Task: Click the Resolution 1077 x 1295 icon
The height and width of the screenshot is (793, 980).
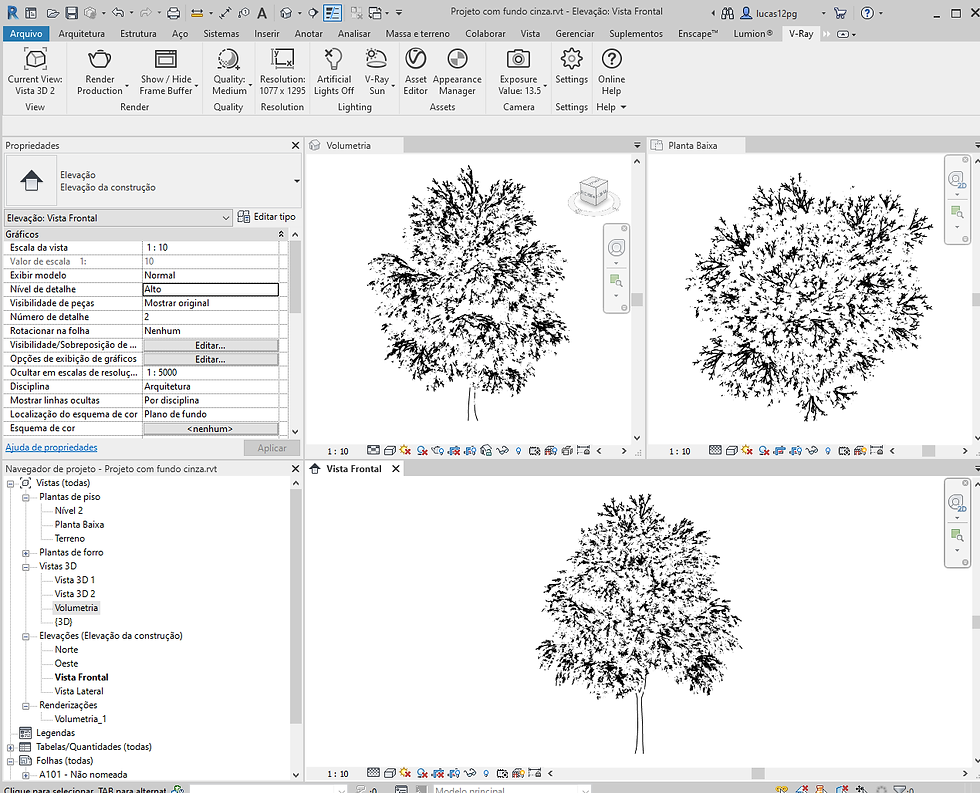Action: (x=282, y=72)
